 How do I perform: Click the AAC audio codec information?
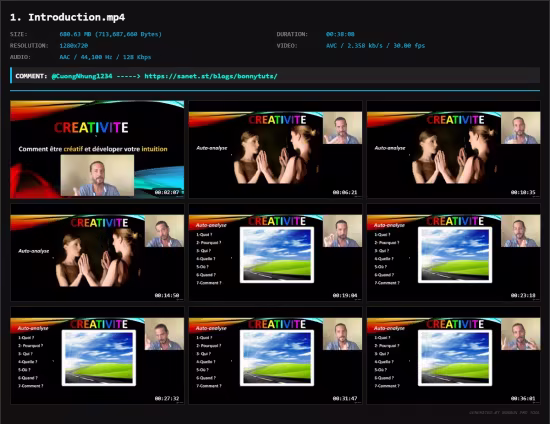pyautogui.click(x=105, y=57)
